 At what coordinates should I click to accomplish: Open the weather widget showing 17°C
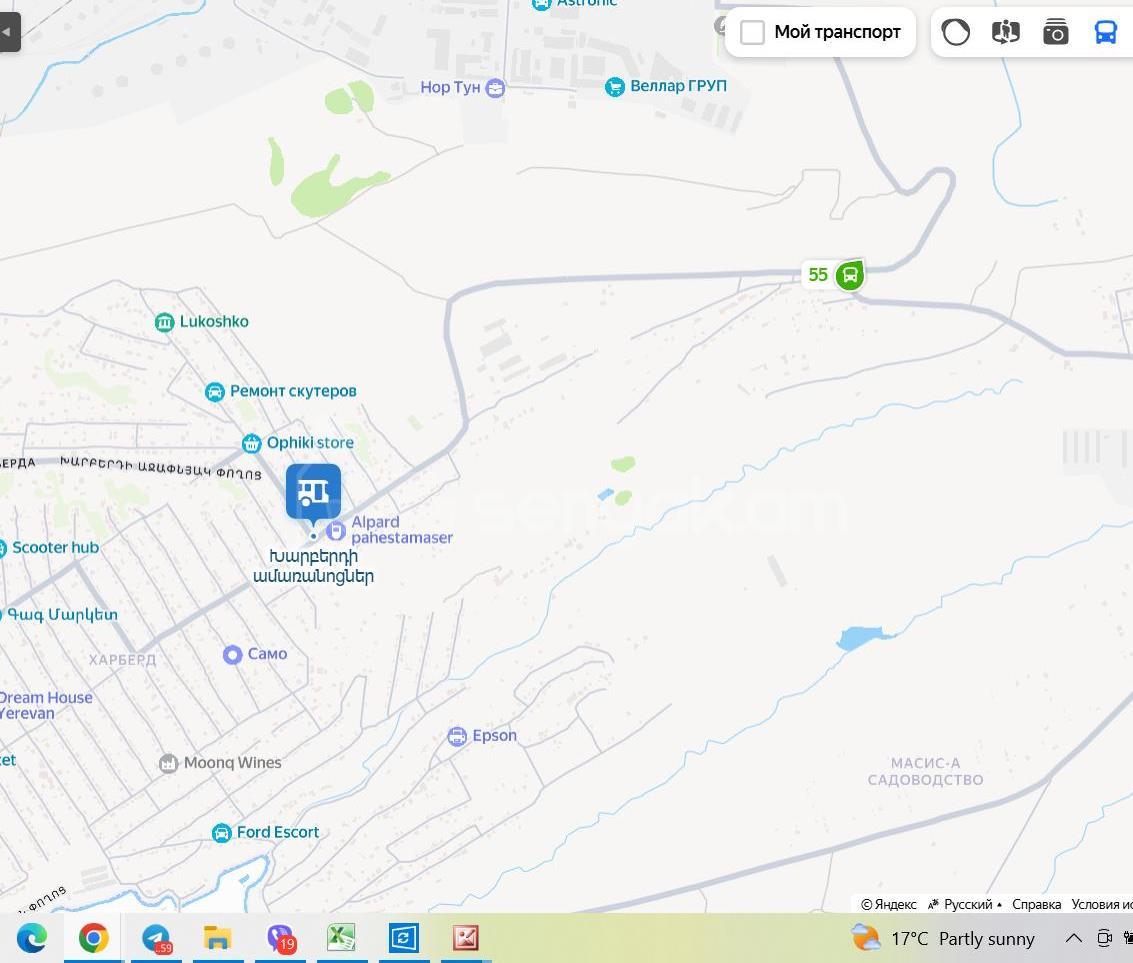pos(941,938)
